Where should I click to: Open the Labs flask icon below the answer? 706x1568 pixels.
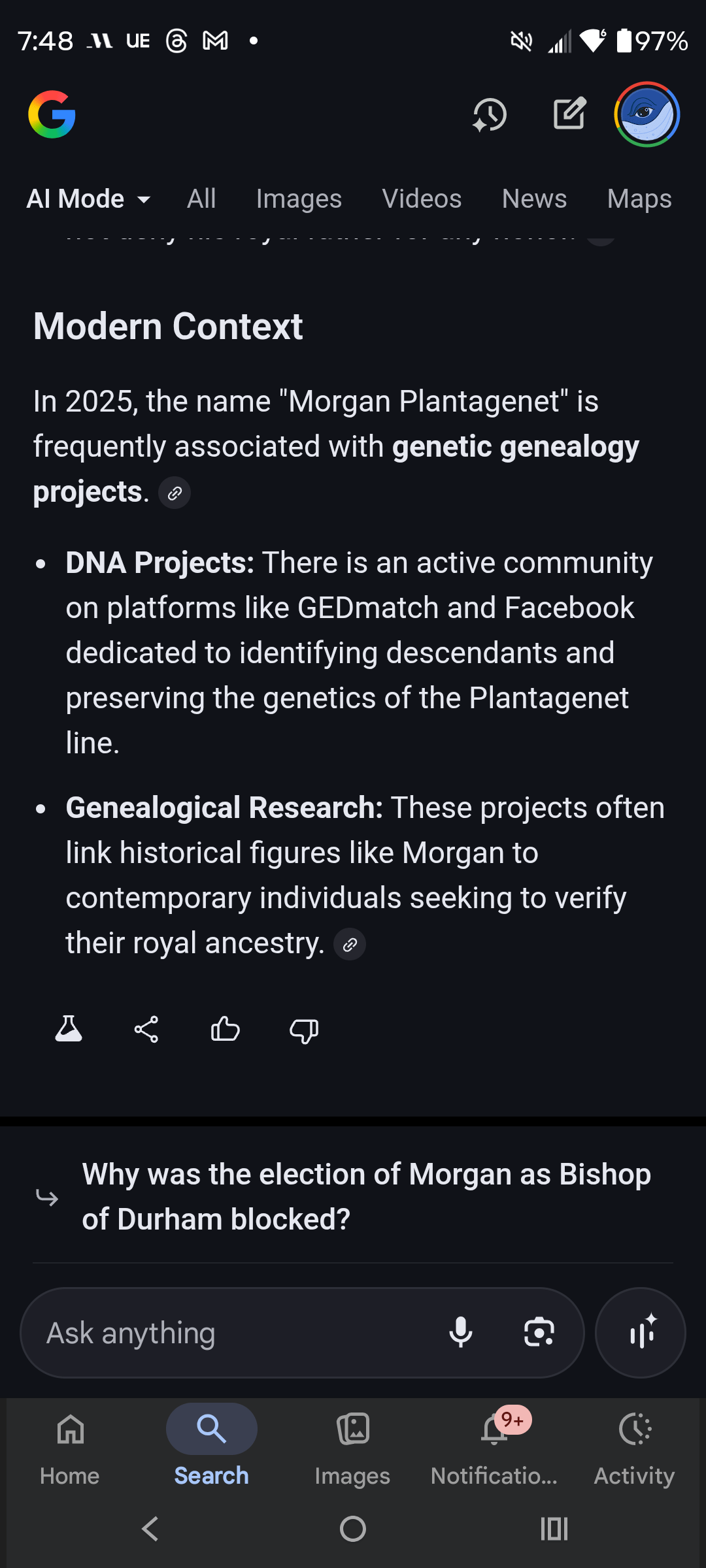[x=69, y=1029]
